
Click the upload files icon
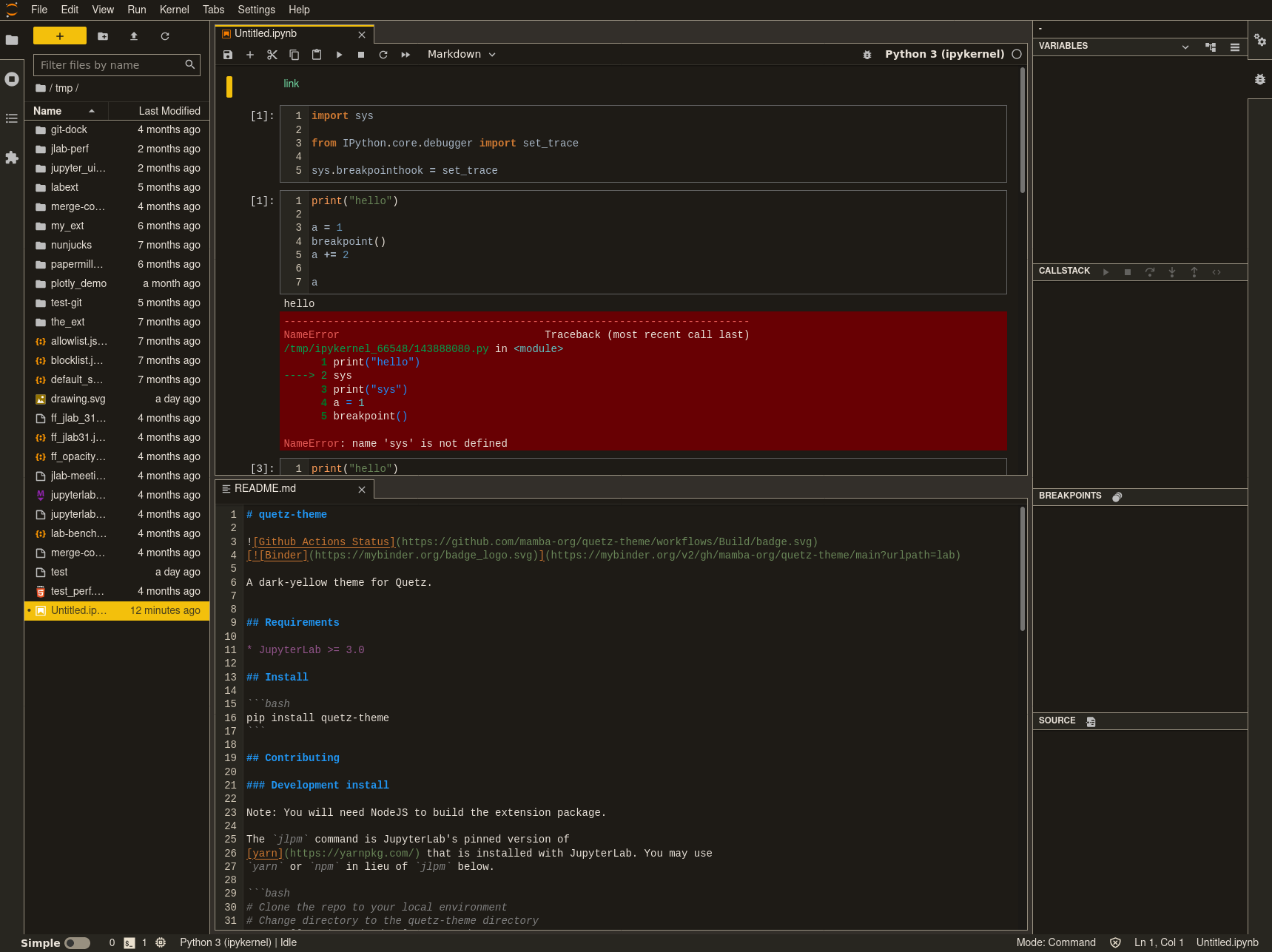(x=134, y=36)
